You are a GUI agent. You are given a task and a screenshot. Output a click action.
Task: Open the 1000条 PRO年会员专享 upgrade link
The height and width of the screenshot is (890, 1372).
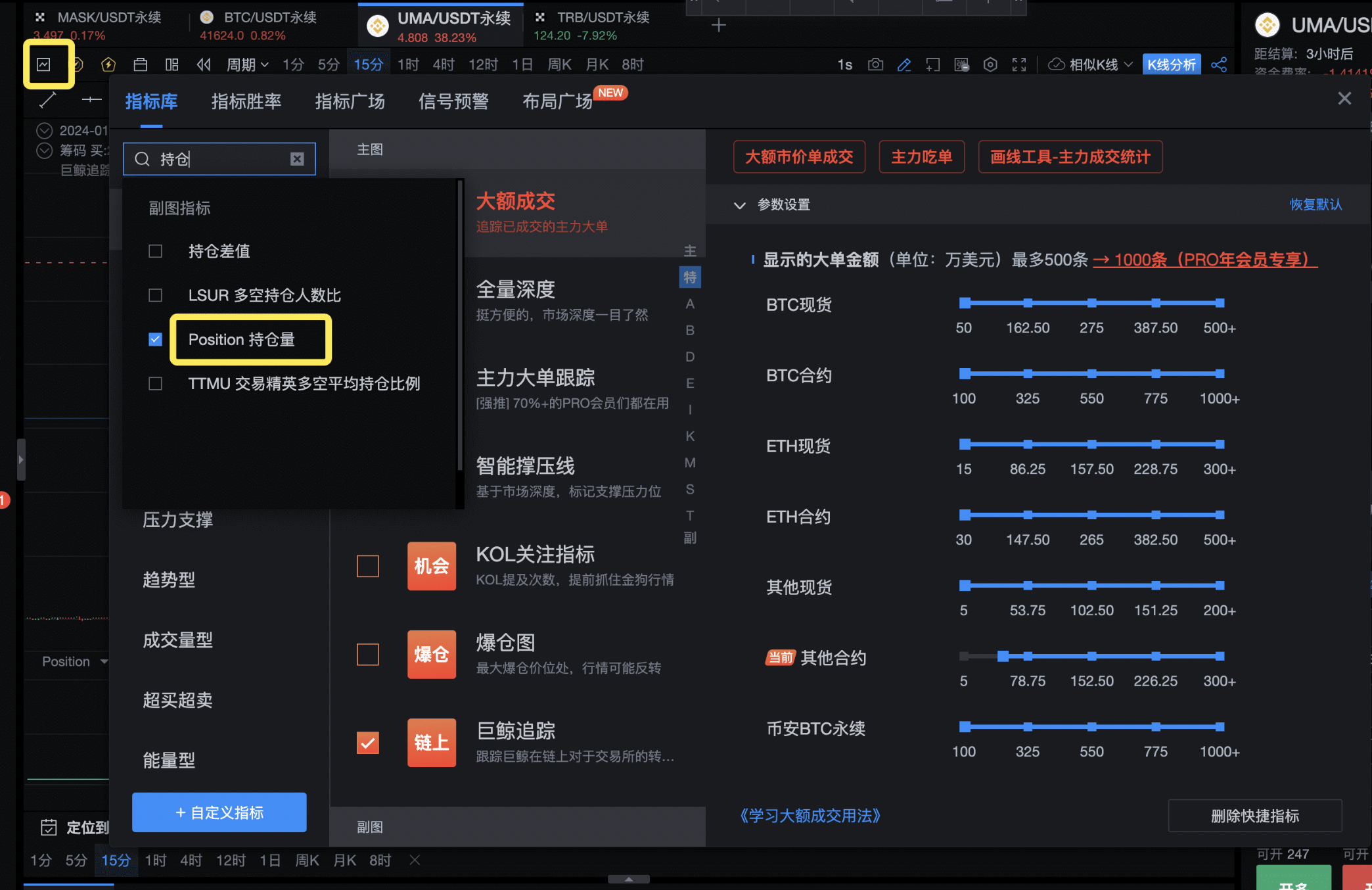click(x=1206, y=260)
